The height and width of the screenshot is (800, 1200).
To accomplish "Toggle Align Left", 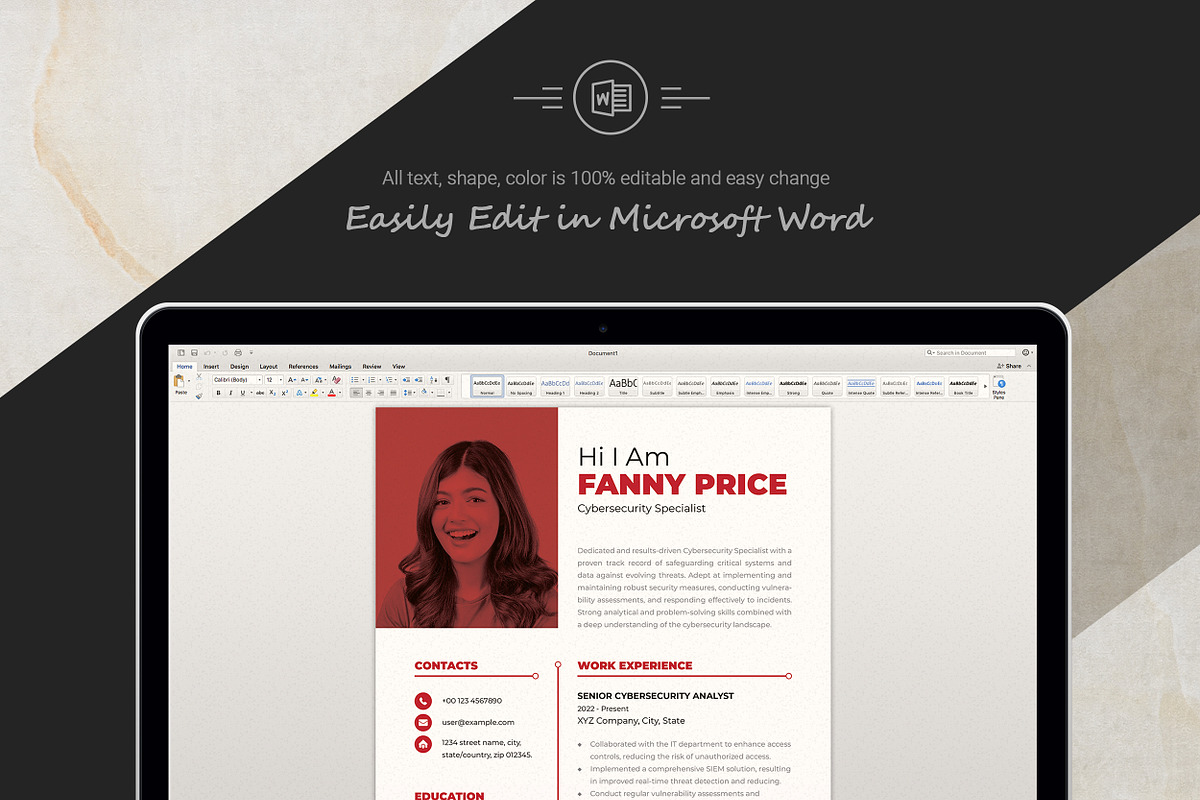I will (356, 393).
